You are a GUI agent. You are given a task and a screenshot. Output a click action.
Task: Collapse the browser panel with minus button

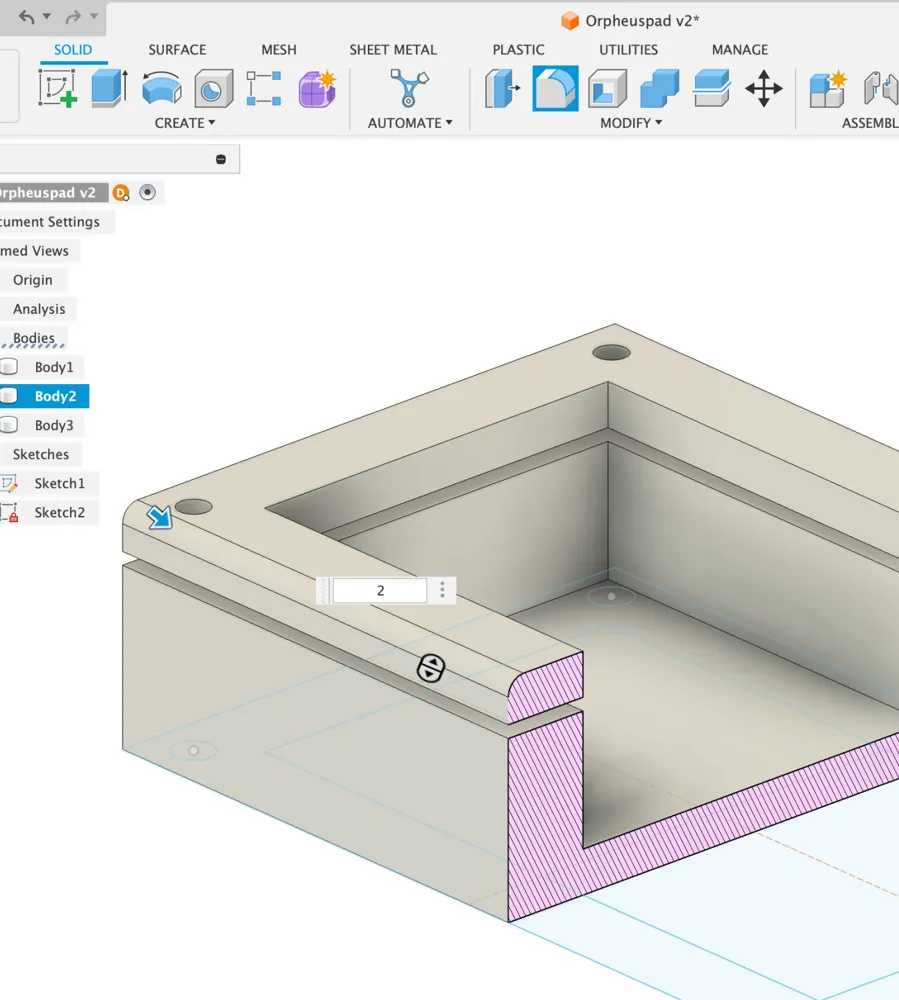tap(221, 159)
